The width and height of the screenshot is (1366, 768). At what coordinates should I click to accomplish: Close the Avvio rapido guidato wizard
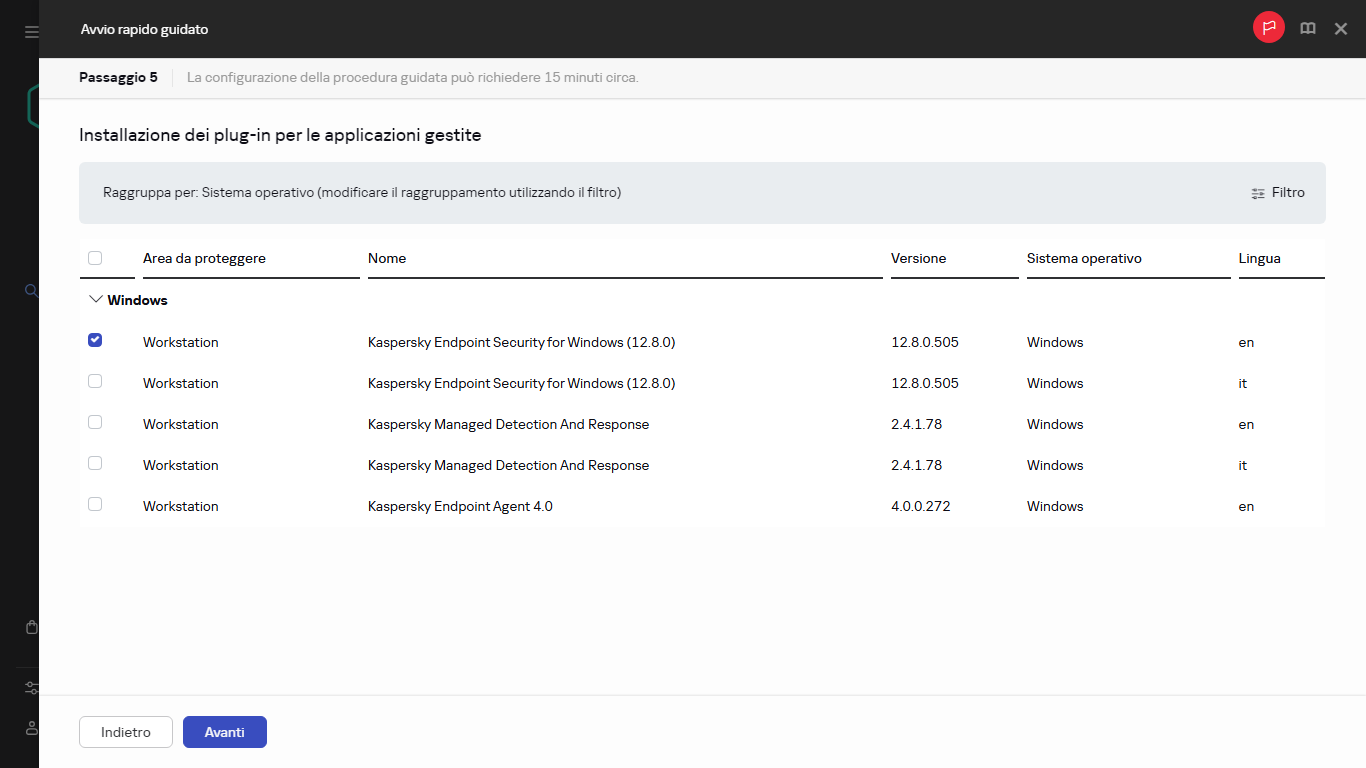(1340, 28)
